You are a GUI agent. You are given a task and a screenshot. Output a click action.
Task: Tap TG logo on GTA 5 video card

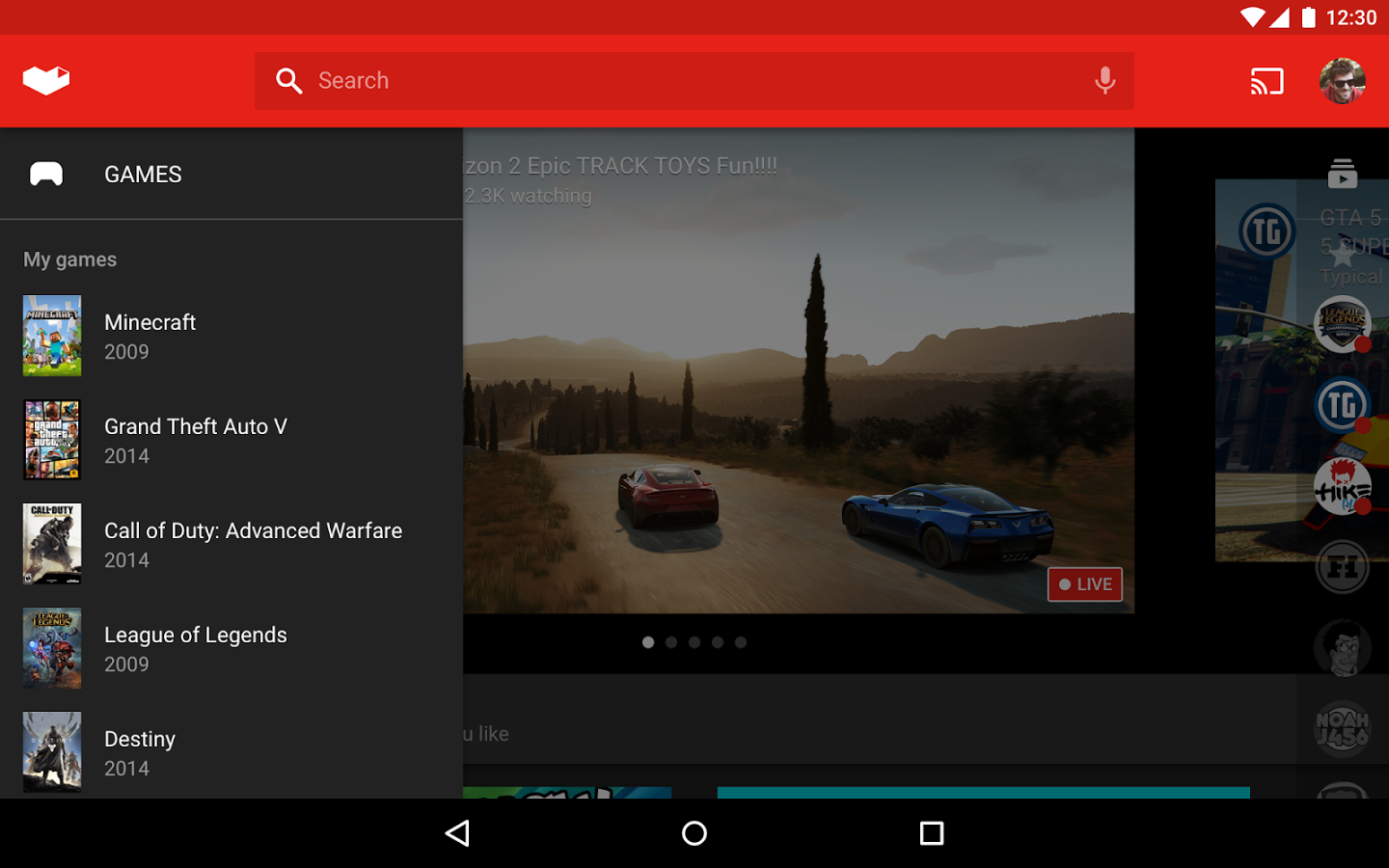click(1267, 231)
